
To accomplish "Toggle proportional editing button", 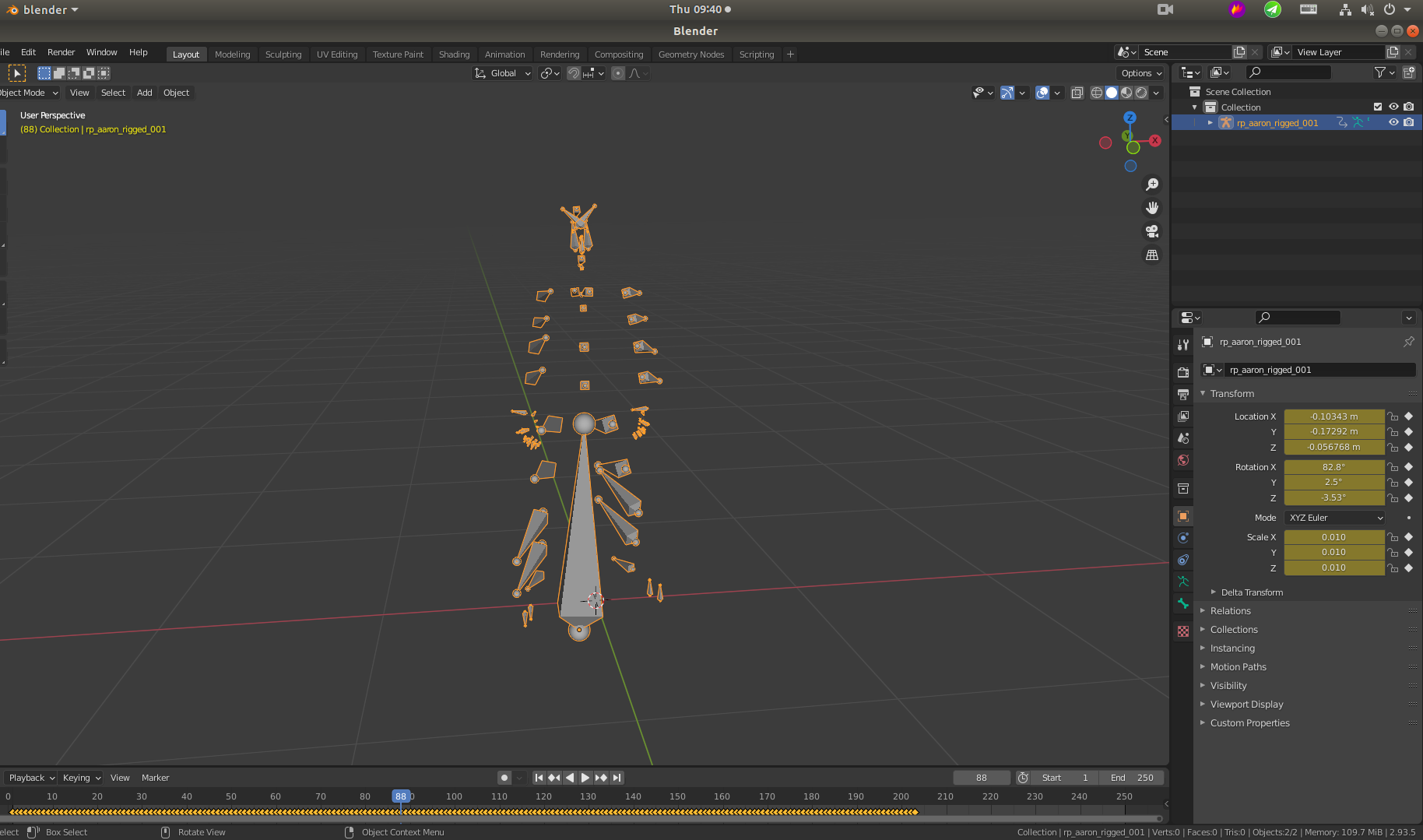I will (x=618, y=73).
